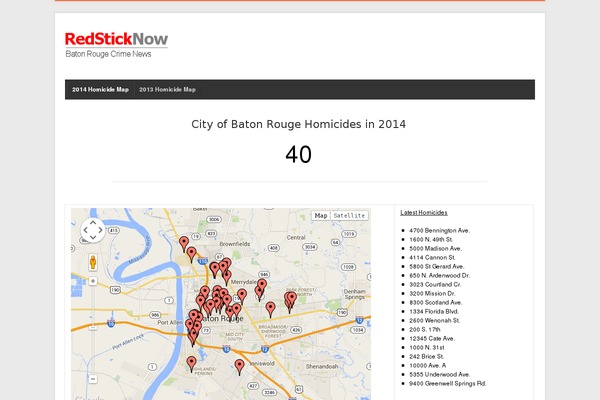Select 4700 Bennington Ave. in list

pyautogui.click(x=439, y=230)
